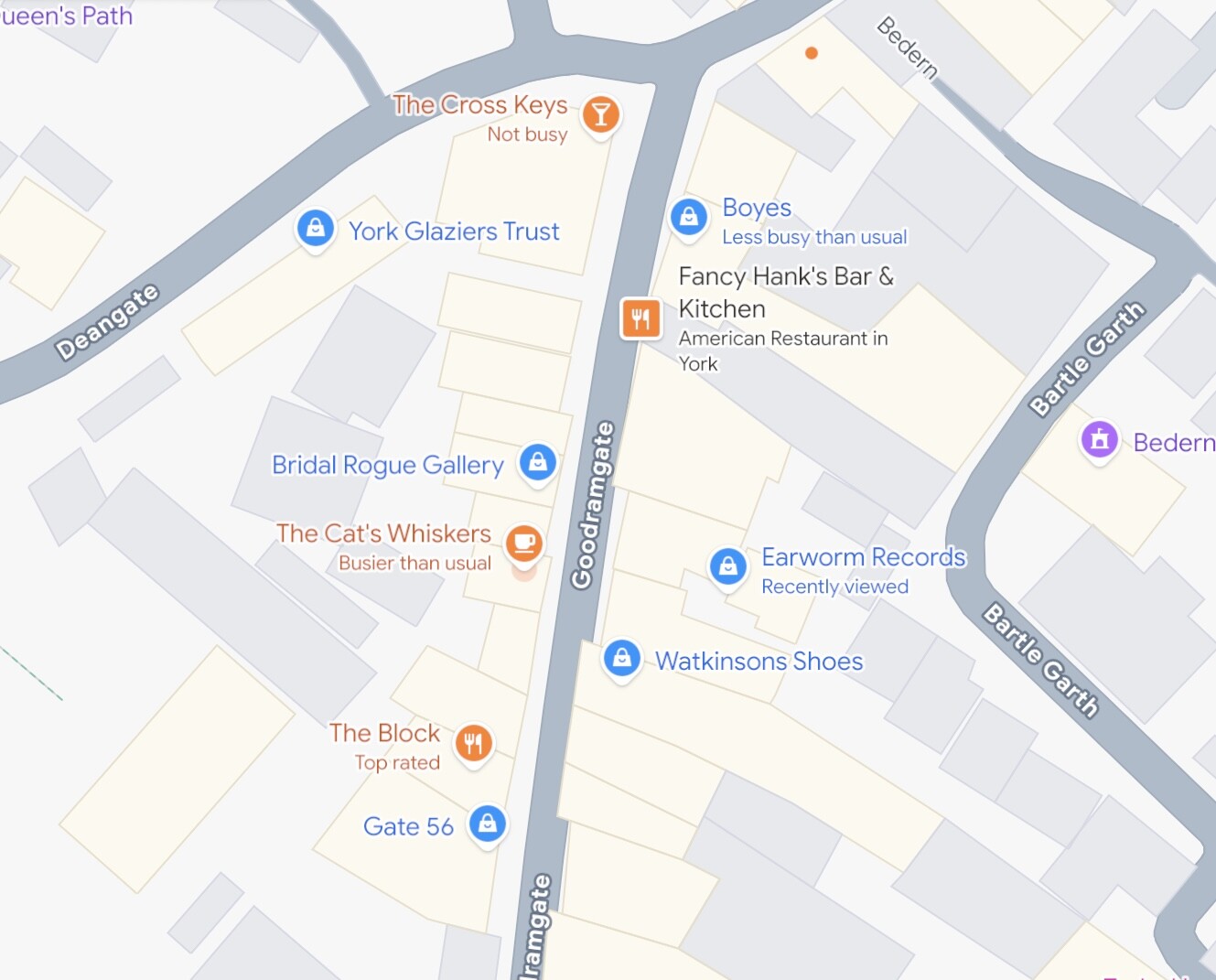1216x980 pixels.
Task: Click the Boyes place name
Action: click(x=757, y=208)
